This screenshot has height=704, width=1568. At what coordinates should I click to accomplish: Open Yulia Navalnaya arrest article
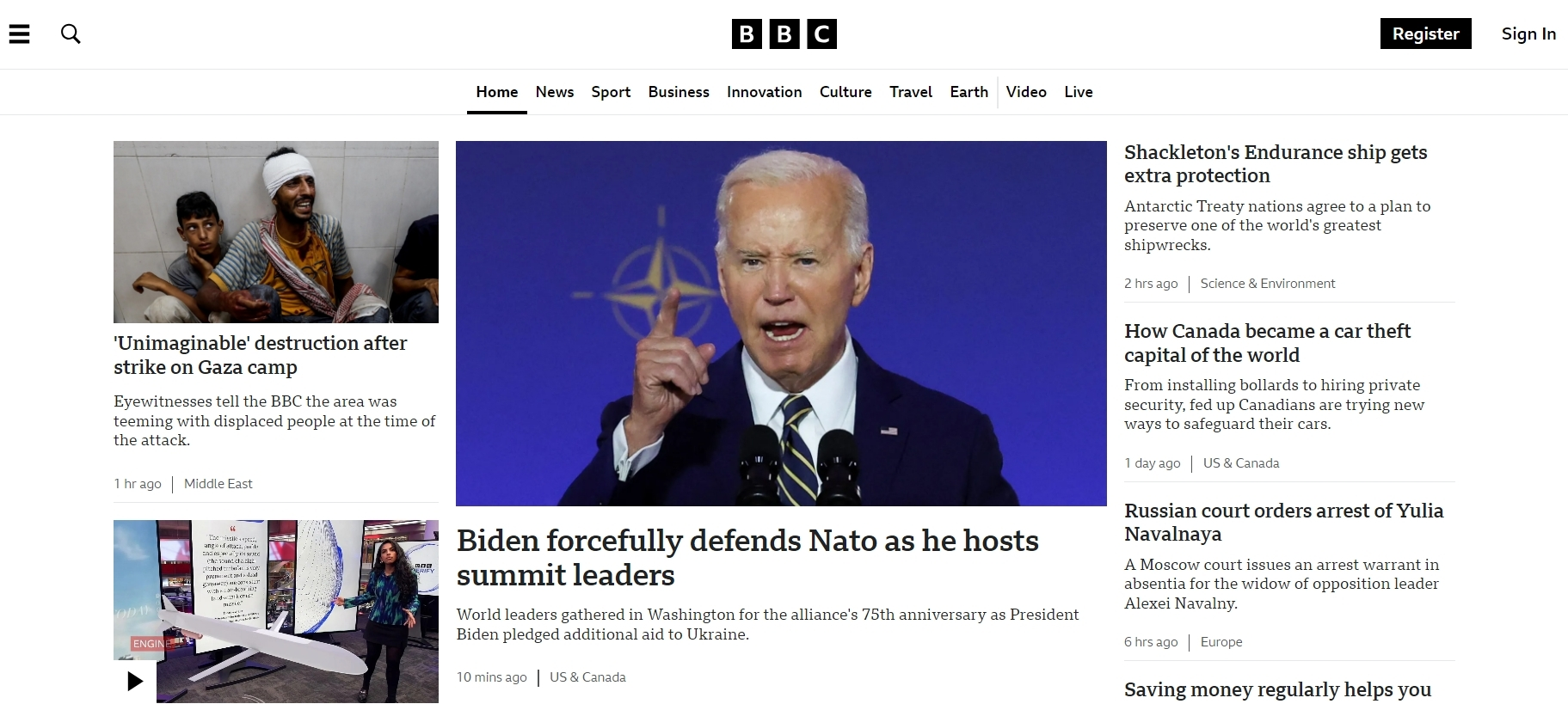pos(1283,522)
